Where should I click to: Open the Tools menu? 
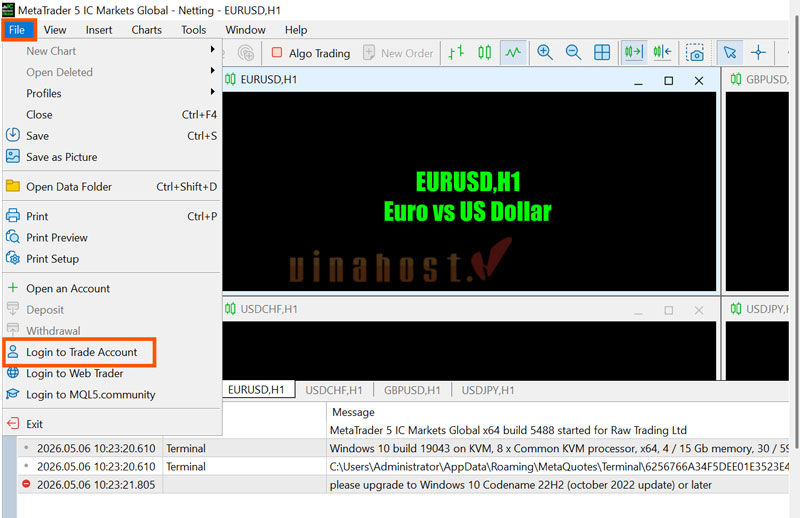tap(193, 30)
